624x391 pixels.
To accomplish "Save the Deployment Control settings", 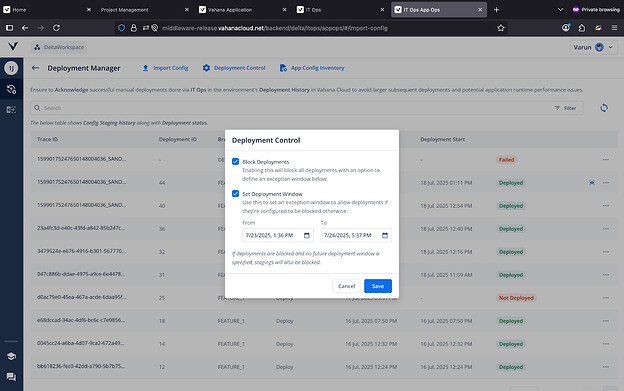I will [378, 286].
